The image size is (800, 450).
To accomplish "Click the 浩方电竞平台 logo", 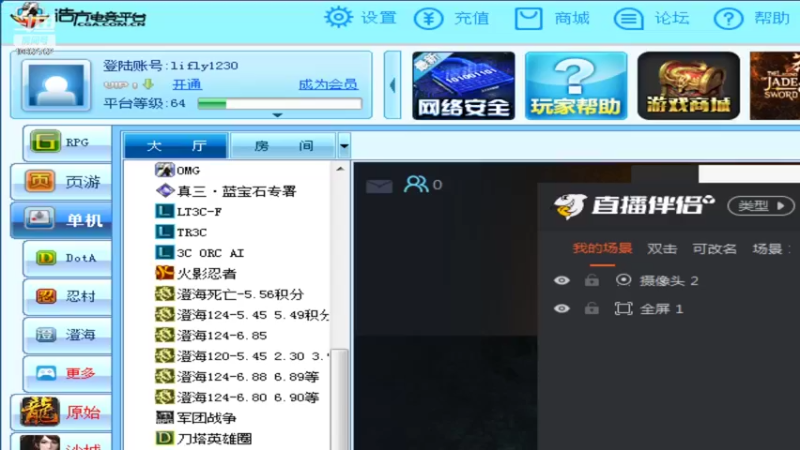I will point(78,16).
